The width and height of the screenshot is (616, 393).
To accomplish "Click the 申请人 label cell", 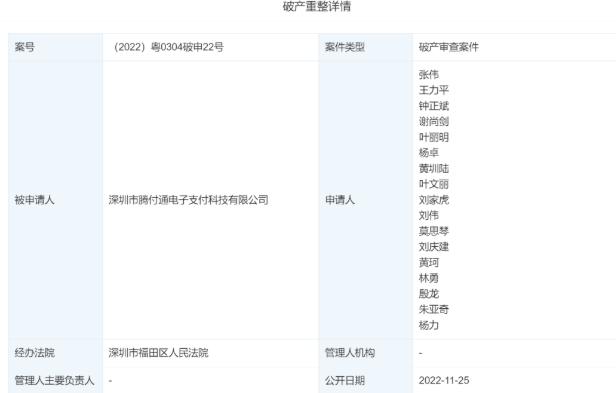I will tap(366, 200).
